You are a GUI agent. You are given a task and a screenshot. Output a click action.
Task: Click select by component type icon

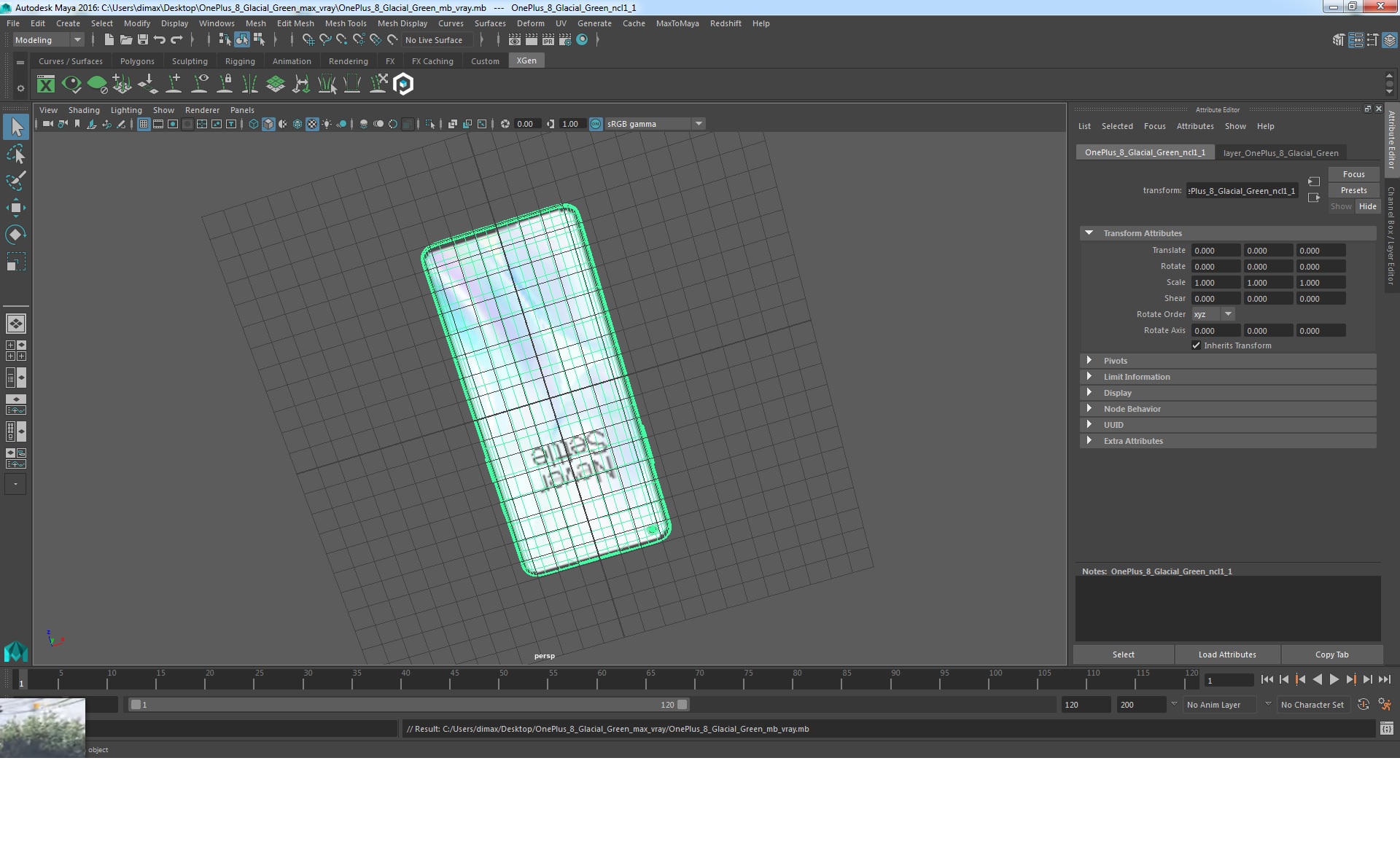258,40
